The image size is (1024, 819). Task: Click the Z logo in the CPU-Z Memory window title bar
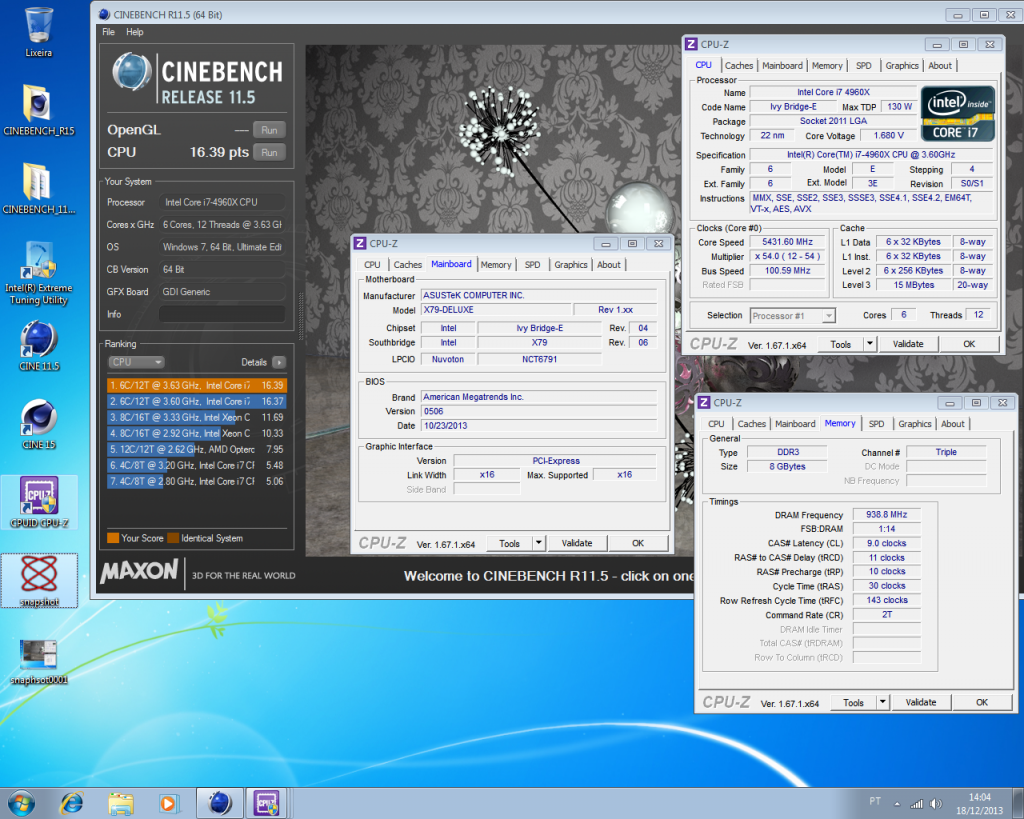[704, 403]
